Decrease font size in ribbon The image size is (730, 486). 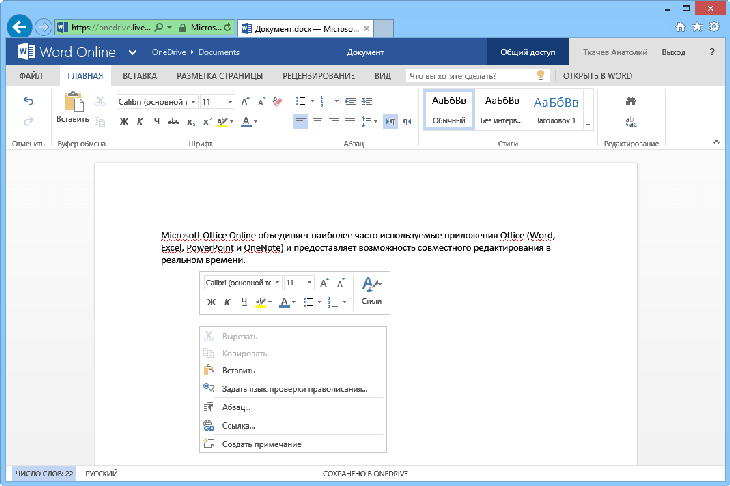coord(261,101)
